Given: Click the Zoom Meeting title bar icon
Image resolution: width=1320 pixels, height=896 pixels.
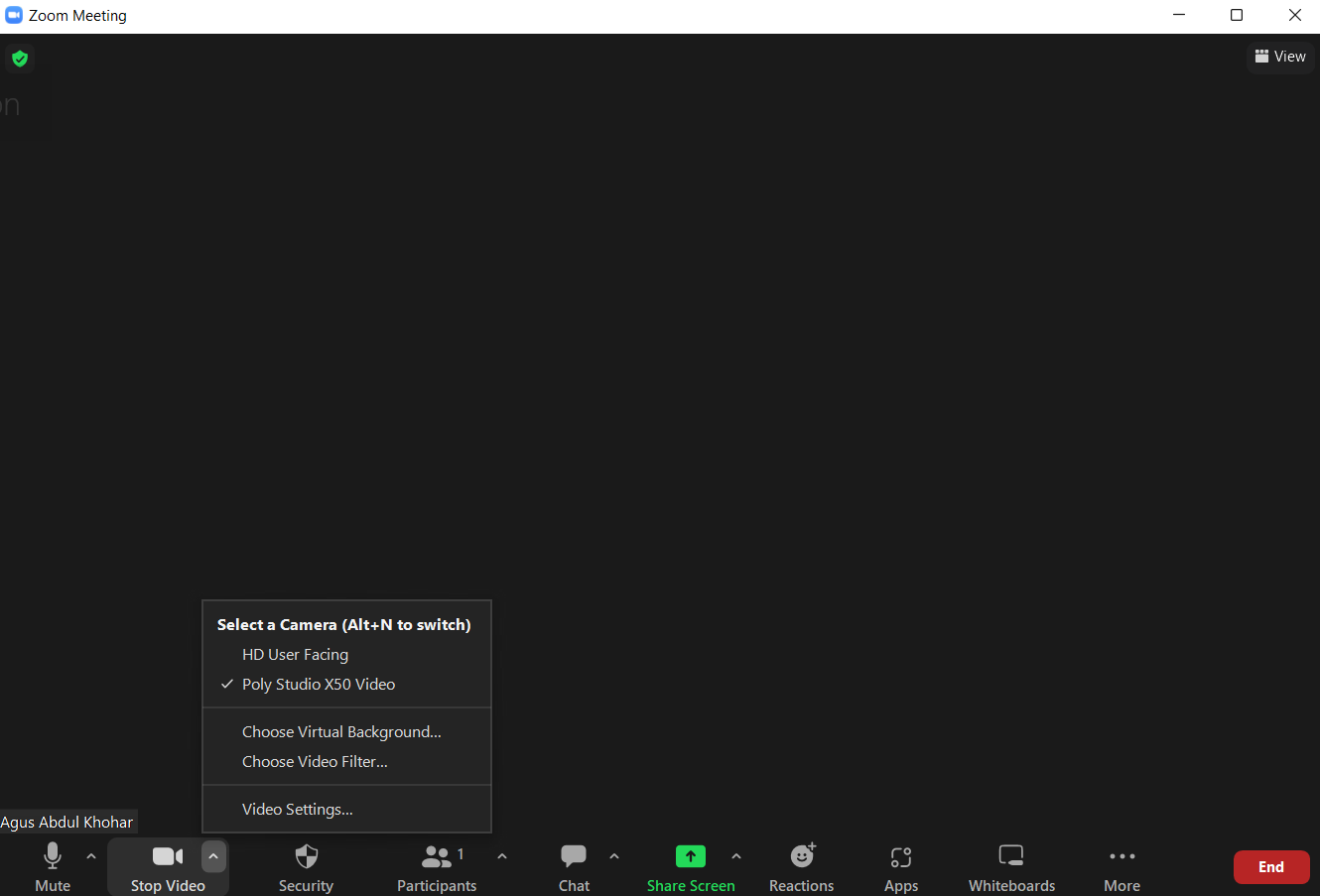Looking at the screenshot, I should tap(14, 15).
